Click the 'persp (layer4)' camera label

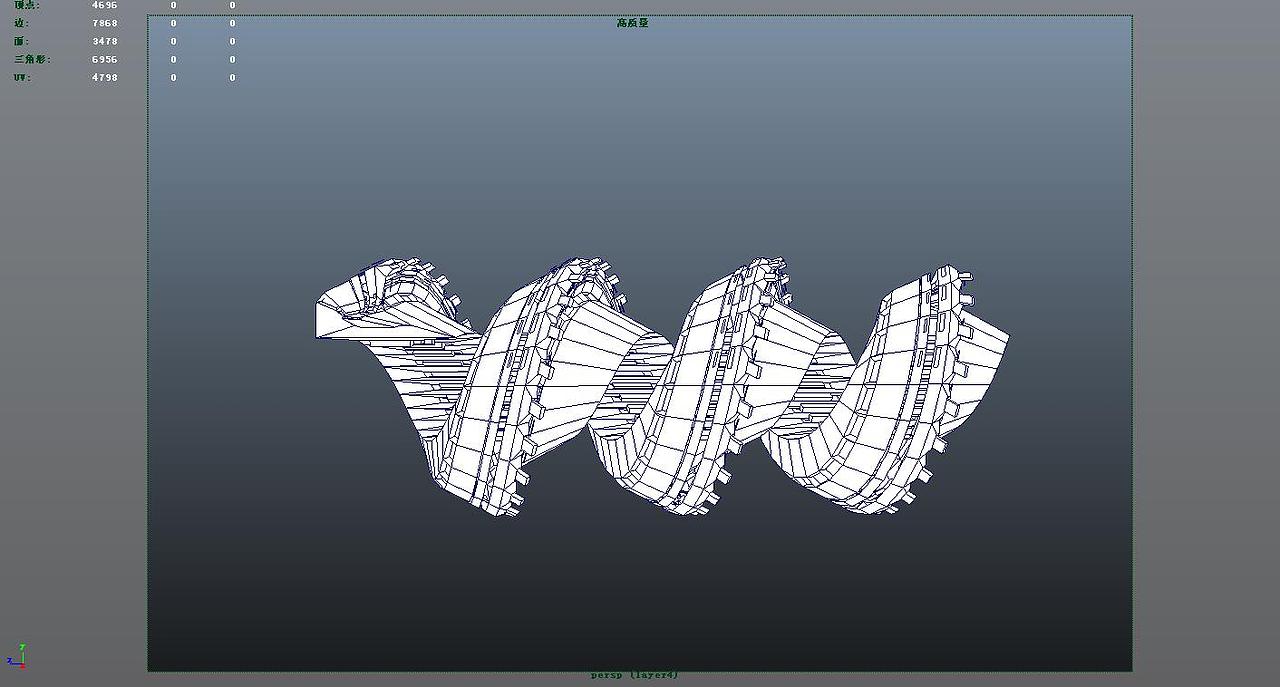tap(634, 675)
